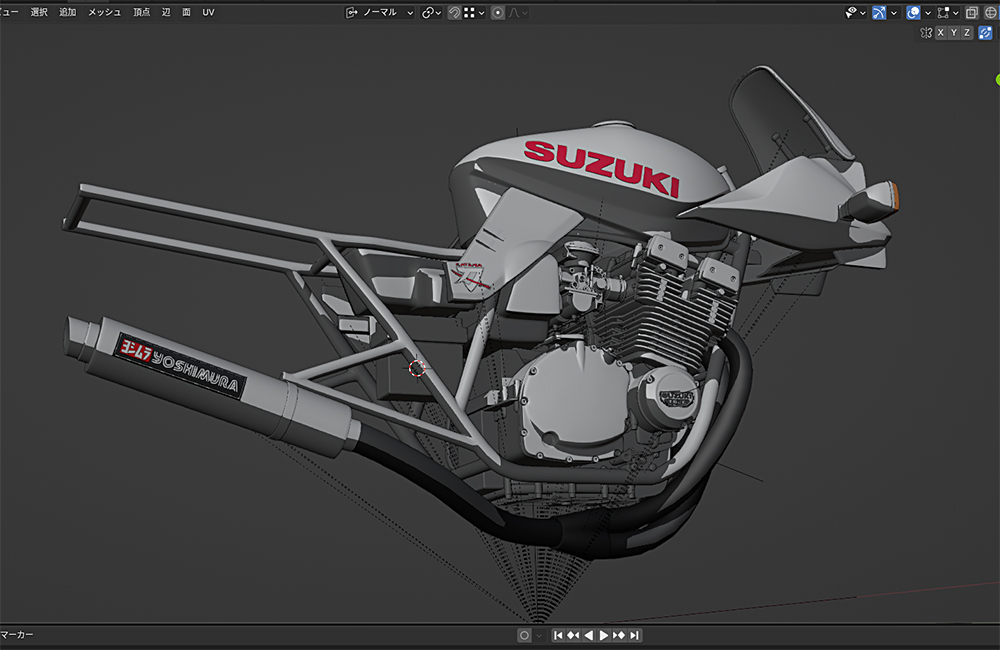Expand the overlays options dropdown arrow
Image resolution: width=1000 pixels, height=650 pixels.
(x=928, y=13)
